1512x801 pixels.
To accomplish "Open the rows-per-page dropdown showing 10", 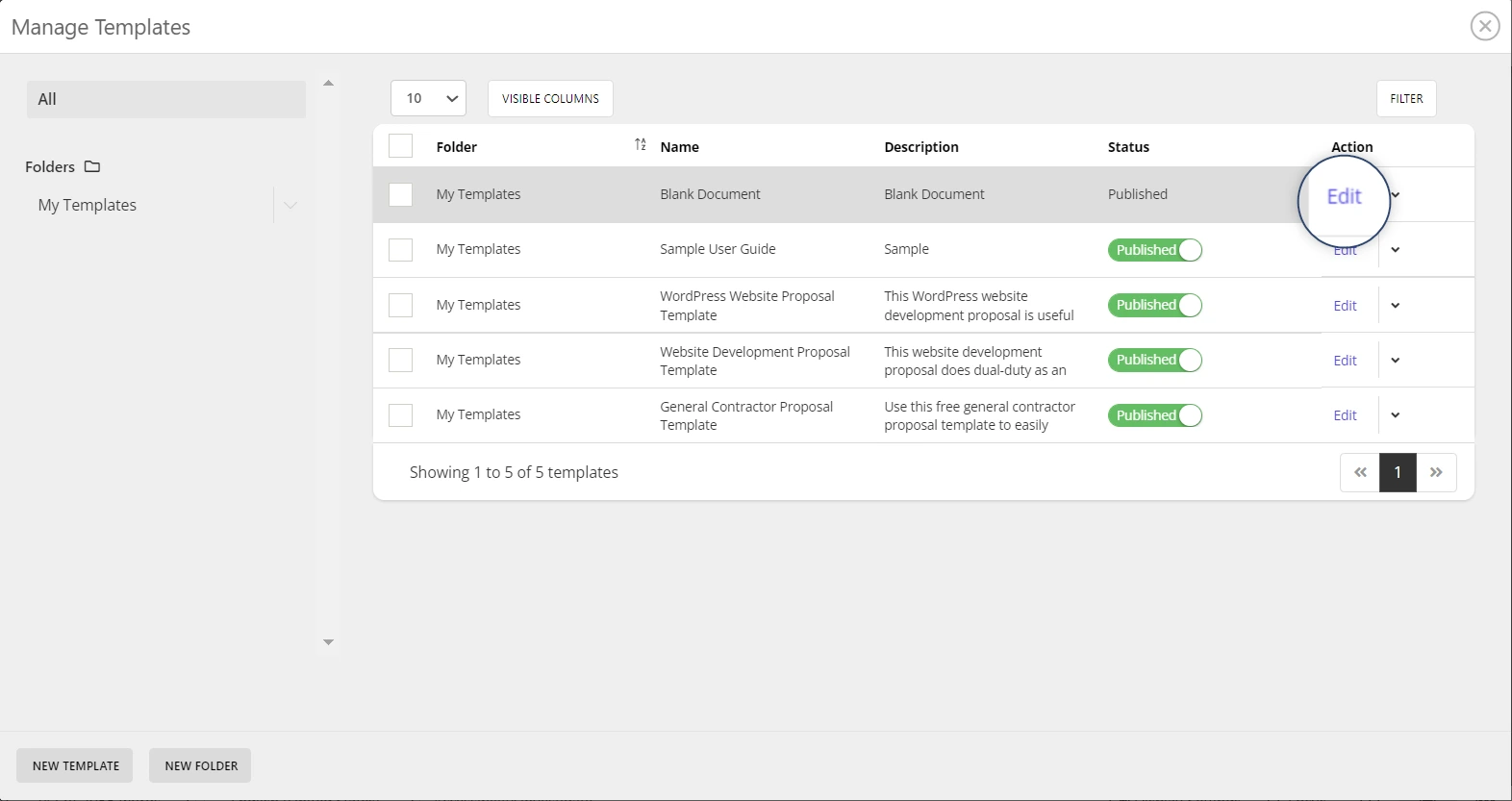I will tap(429, 98).
